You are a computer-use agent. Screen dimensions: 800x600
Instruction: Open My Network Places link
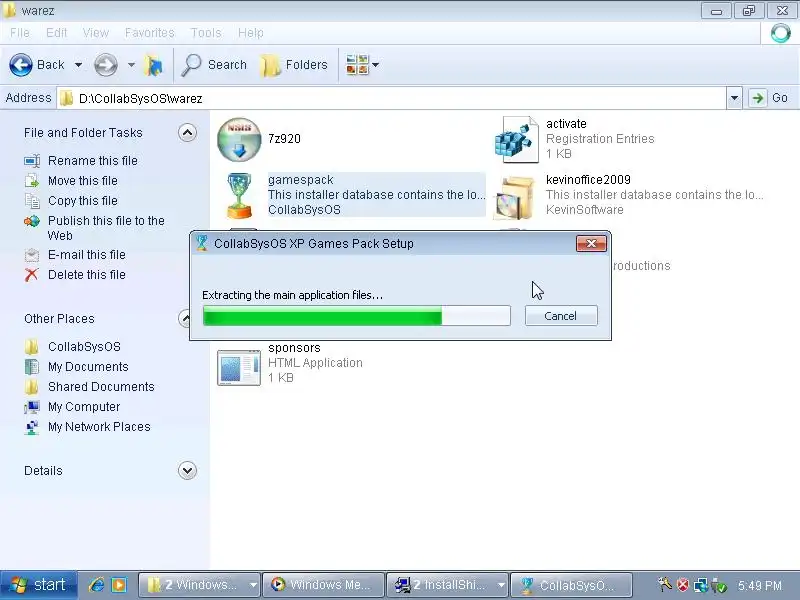tap(99, 427)
